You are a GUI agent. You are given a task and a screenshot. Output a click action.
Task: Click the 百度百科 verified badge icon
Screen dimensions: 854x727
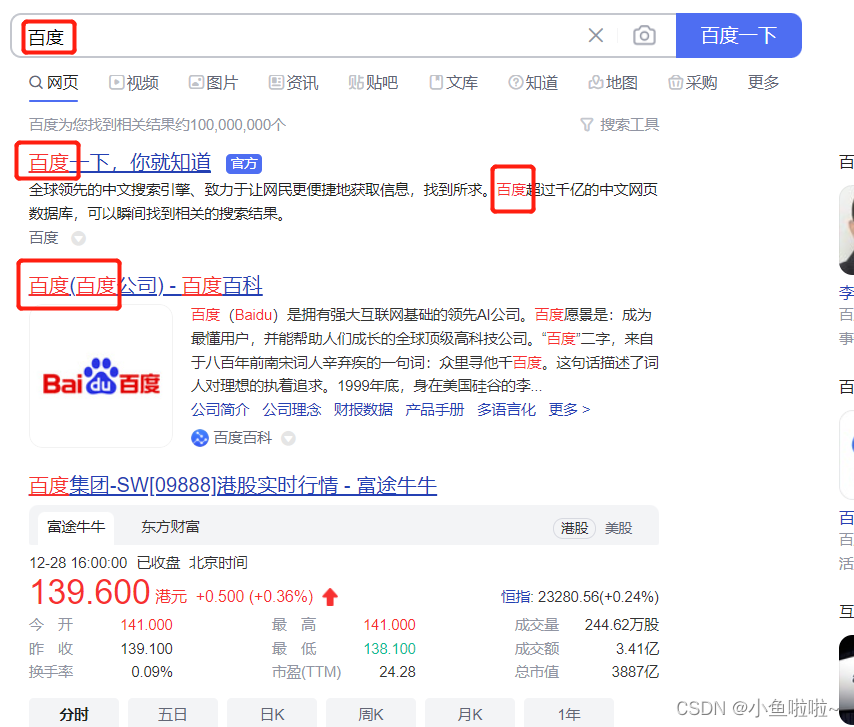point(200,437)
